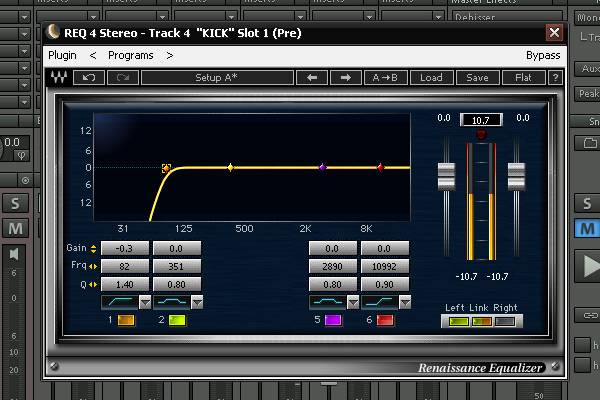
Task: Open the band 5 filter type dropdown
Action: tap(353, 302)
